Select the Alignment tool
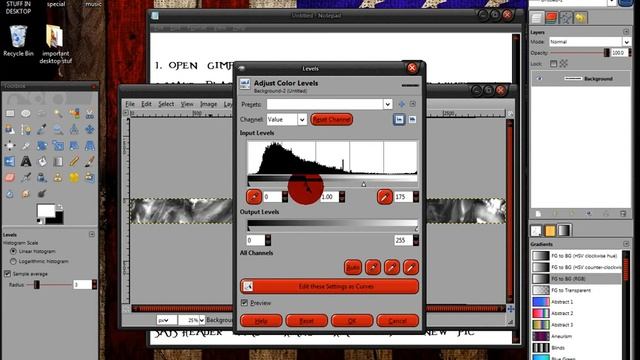 [10, 145]
